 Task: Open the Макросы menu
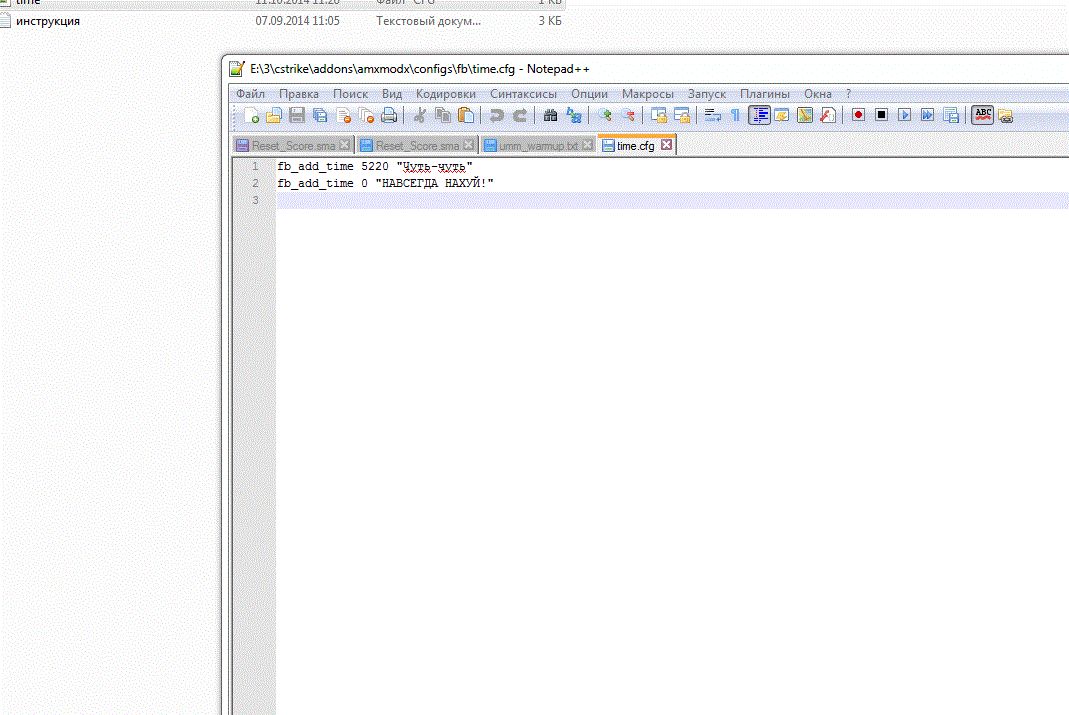coord(648,93)
